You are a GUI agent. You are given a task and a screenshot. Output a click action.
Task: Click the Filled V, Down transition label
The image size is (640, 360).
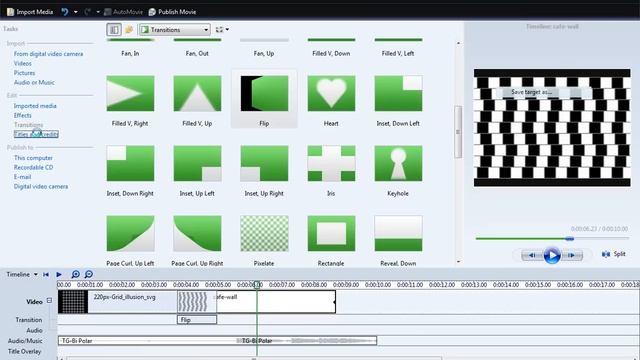tap(331, 53)
